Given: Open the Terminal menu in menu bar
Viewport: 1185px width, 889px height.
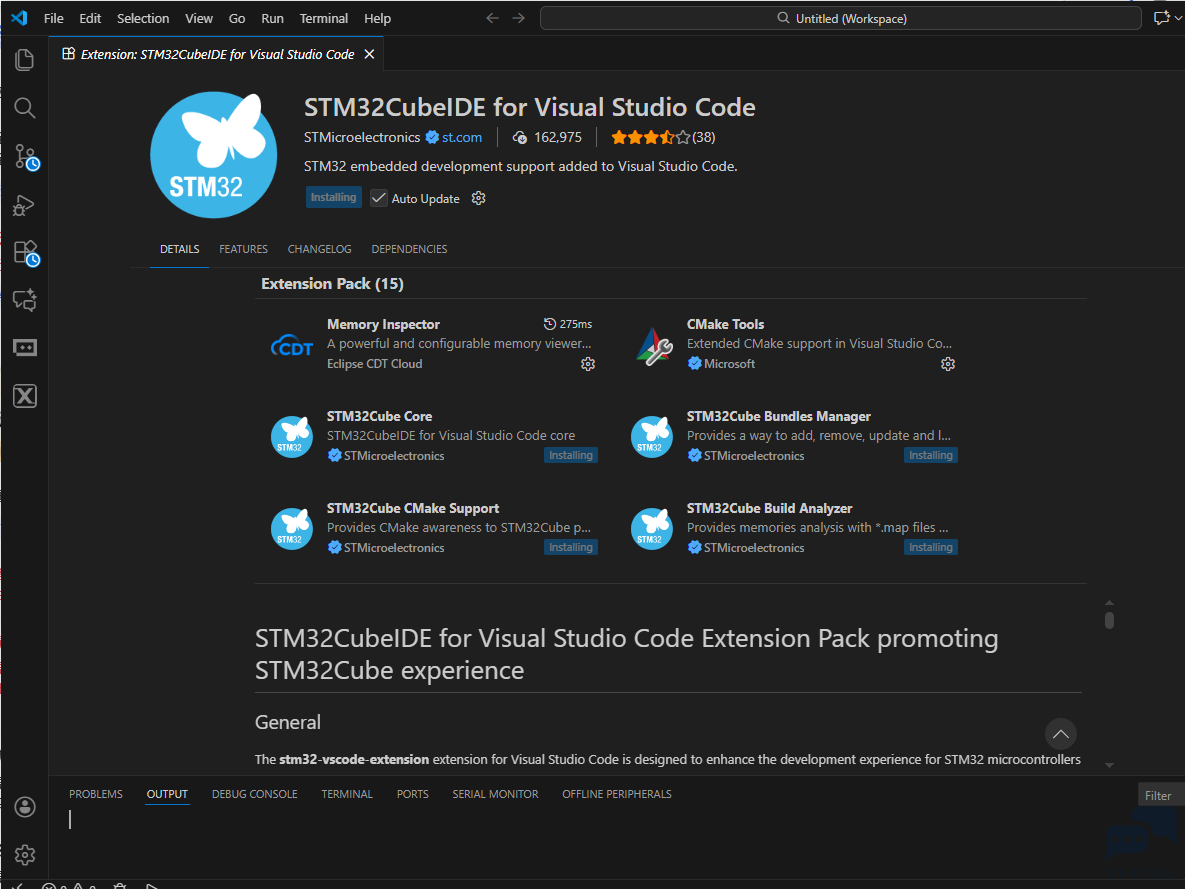Looking at the screenshot, I should [x=323, y=18].
